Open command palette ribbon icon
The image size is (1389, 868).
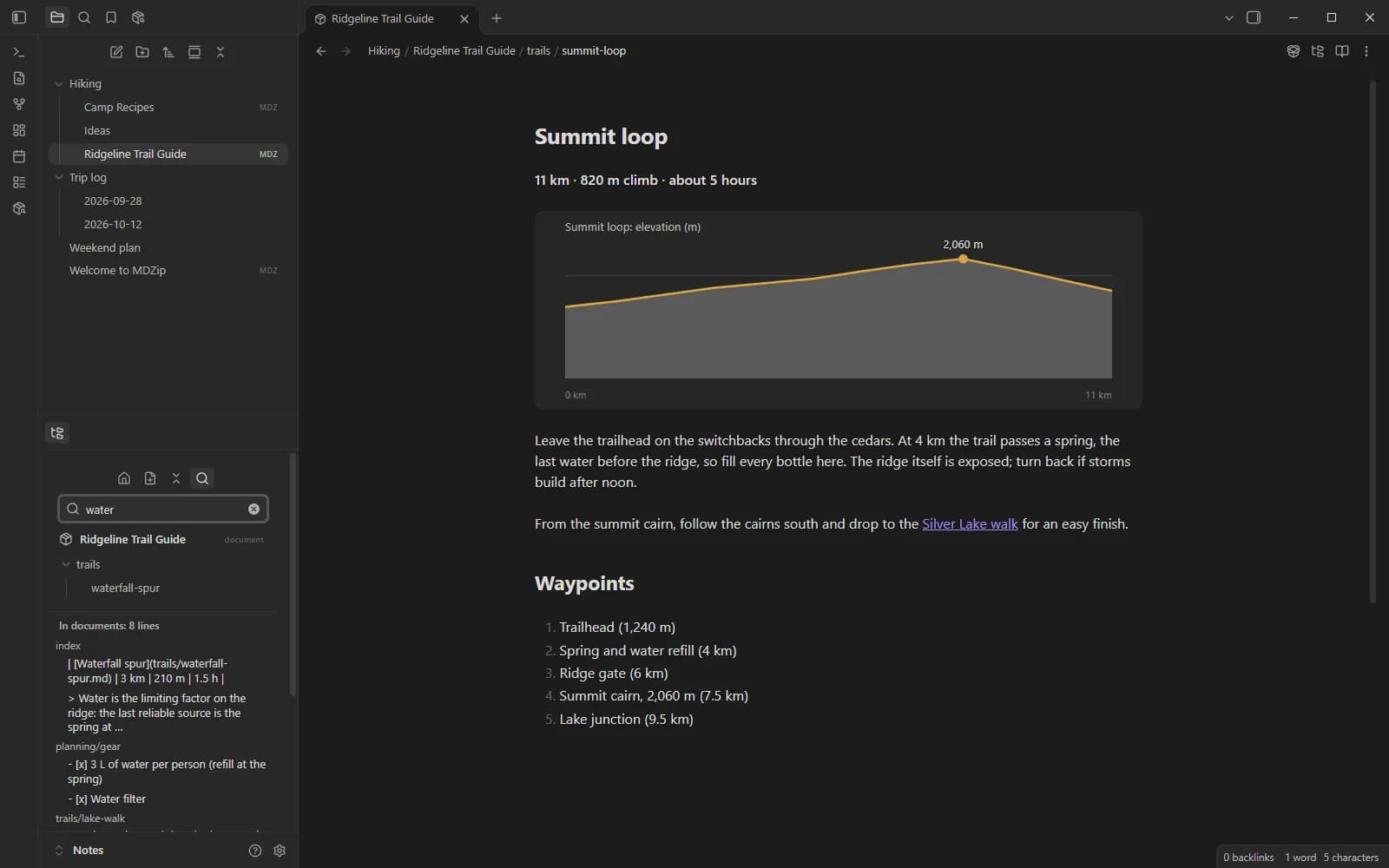[x=19, y=52]
